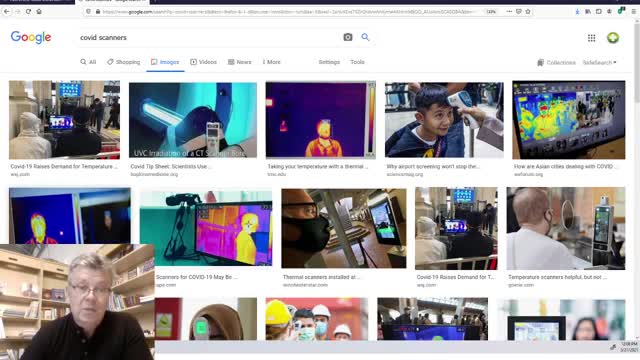Click the Collections bookmark icon

click(540, 62)
